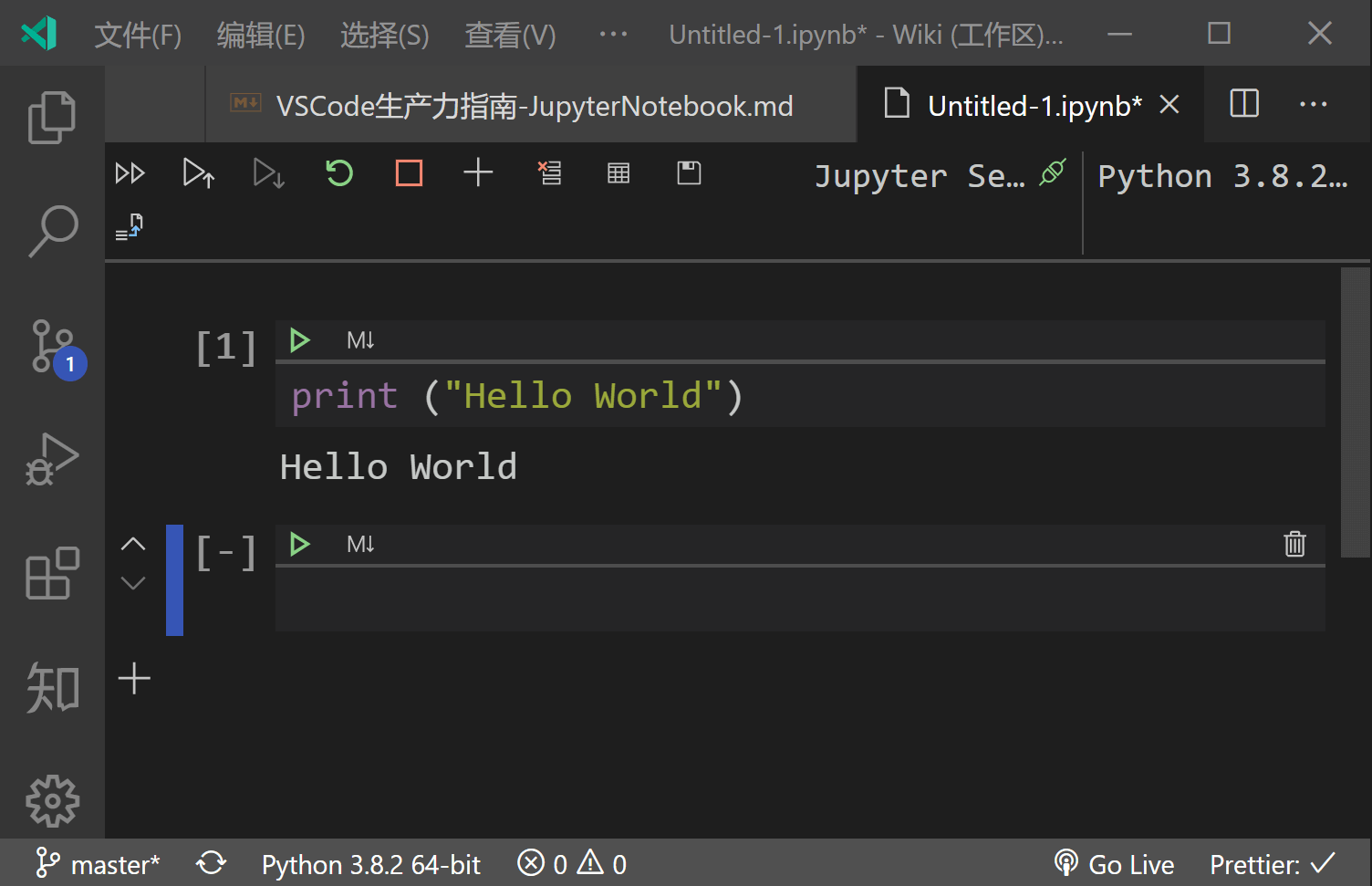Switch first cell to Markdown
This screenshot has height=886, width=1372.
point(360,340)
